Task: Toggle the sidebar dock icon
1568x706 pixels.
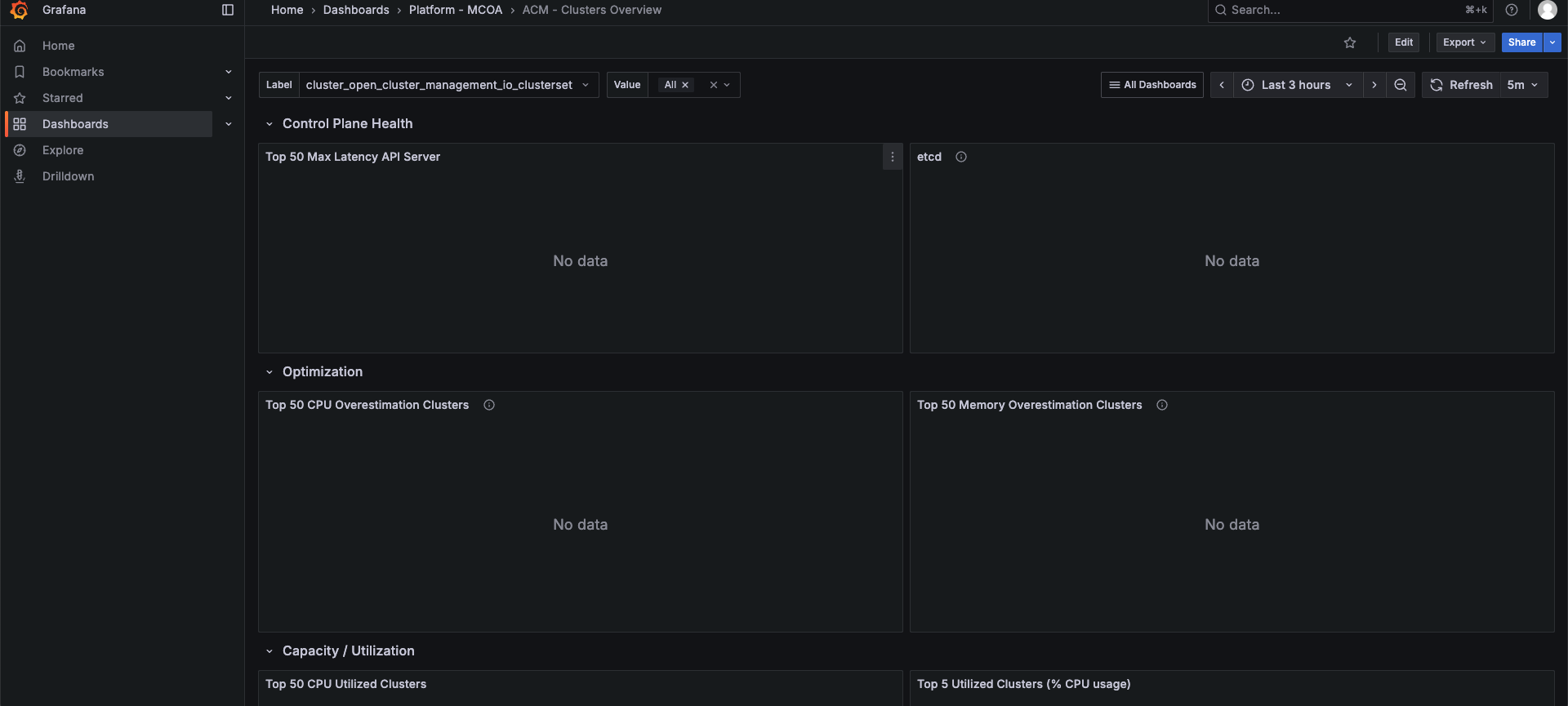Action: pos(228,10)
